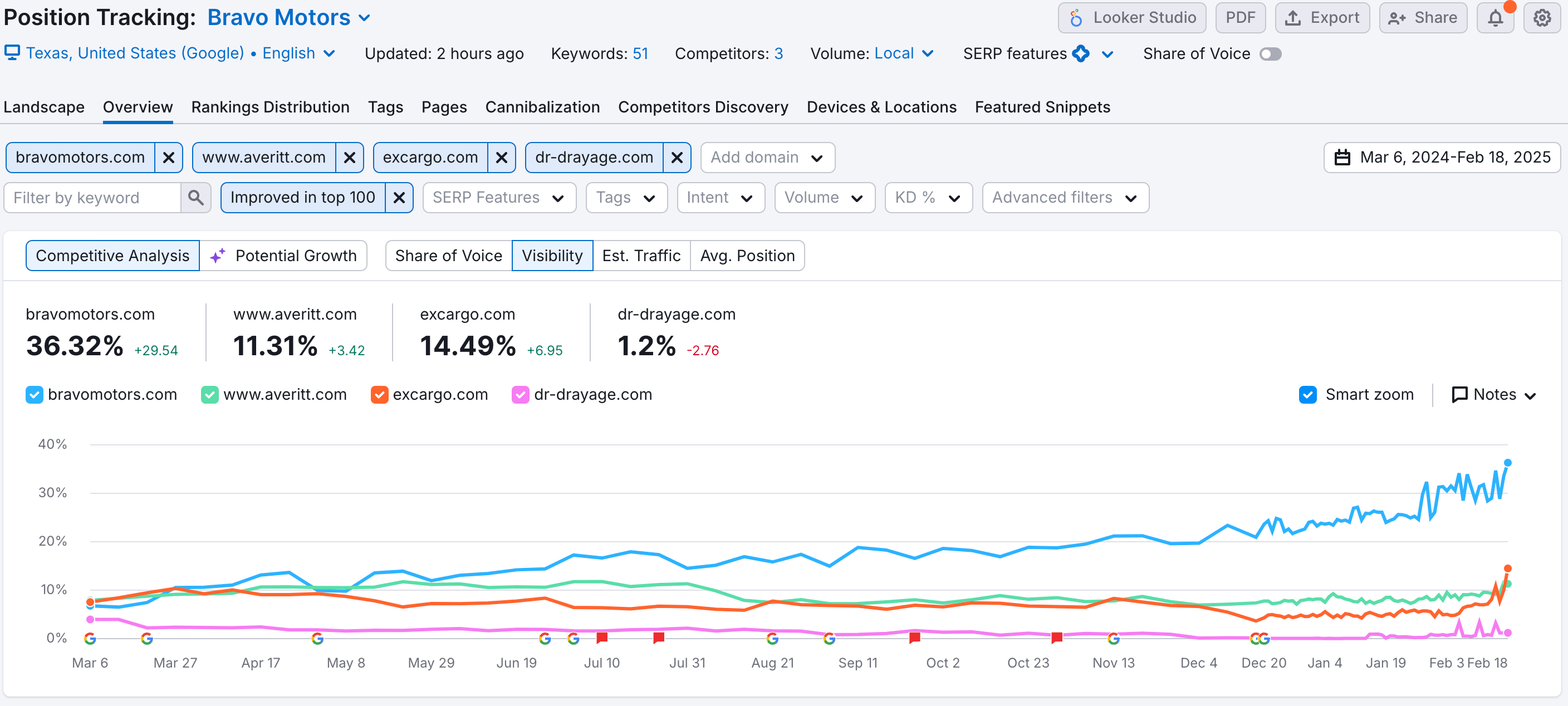Remove the bravomotors.com domain chip

tap(169, 157)
